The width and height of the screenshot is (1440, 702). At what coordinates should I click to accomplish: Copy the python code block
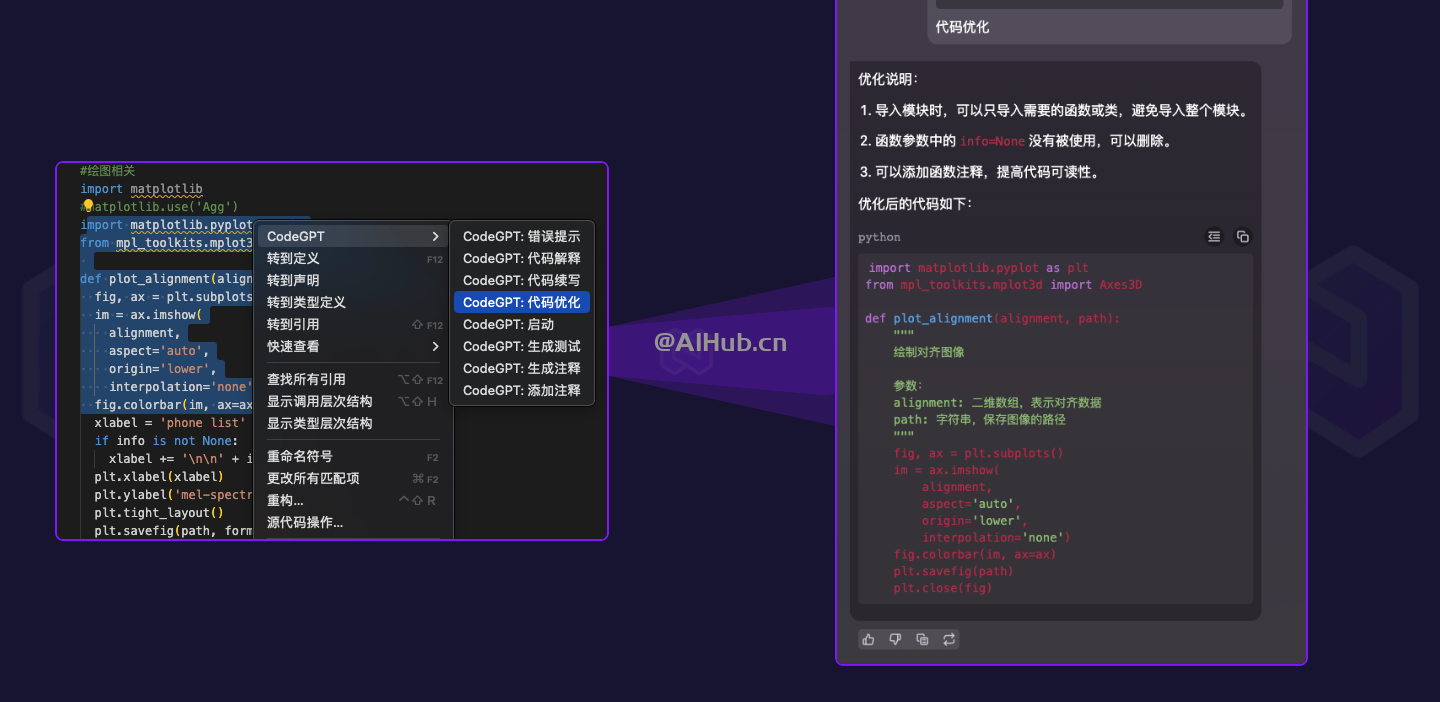[1243, 237]
